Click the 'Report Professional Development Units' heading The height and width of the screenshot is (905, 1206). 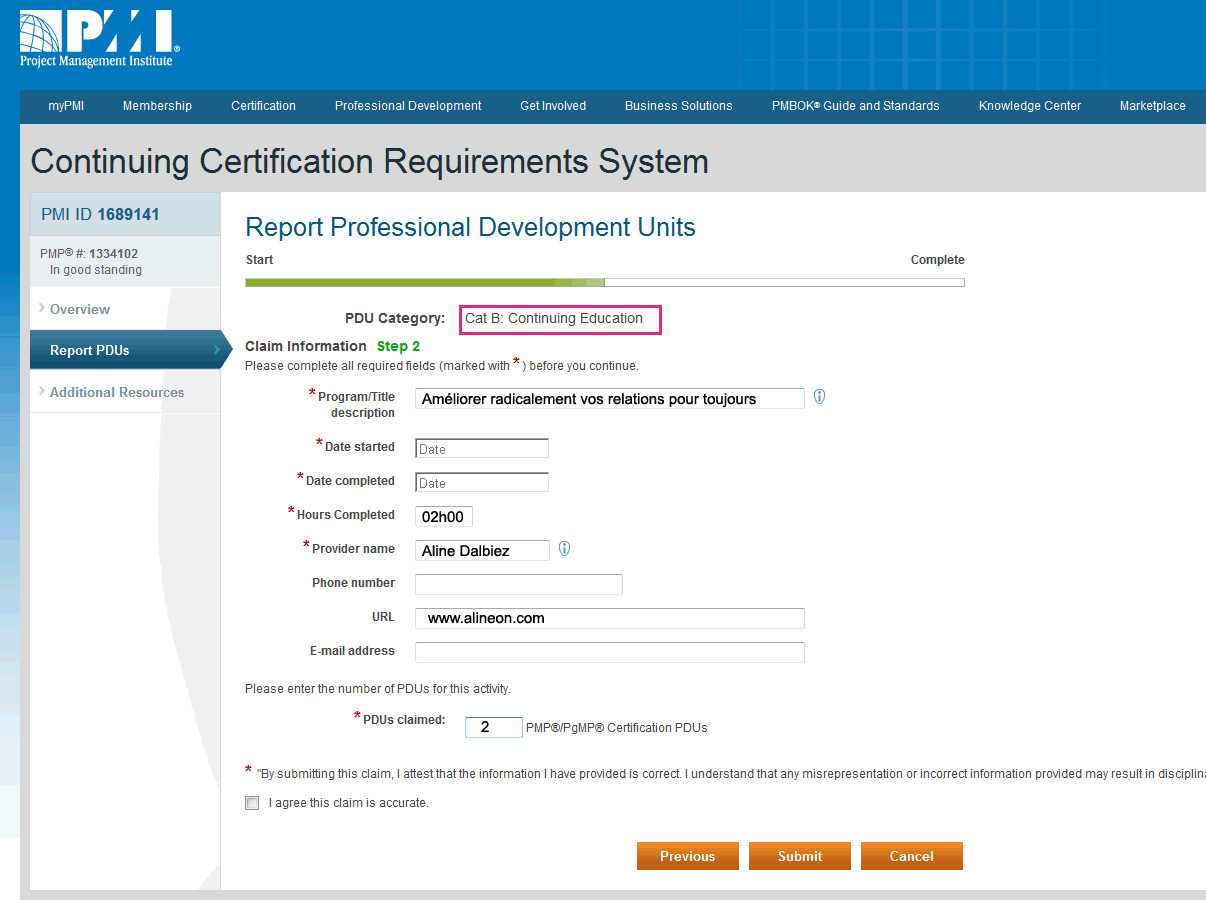click(x=470, y=227)
